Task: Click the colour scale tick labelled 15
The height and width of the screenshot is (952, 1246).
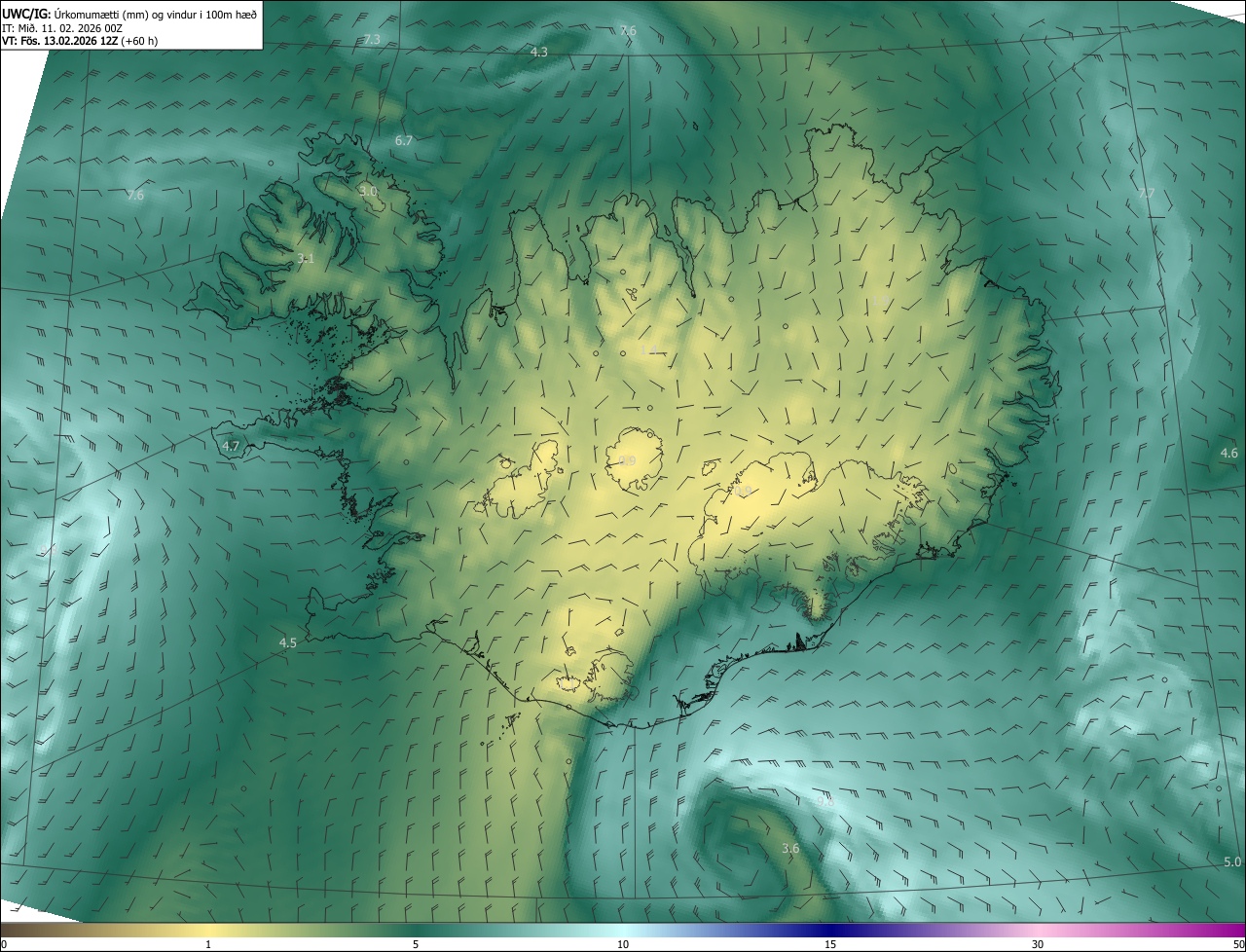Action: pyautogui.click(x=830, y=944)
